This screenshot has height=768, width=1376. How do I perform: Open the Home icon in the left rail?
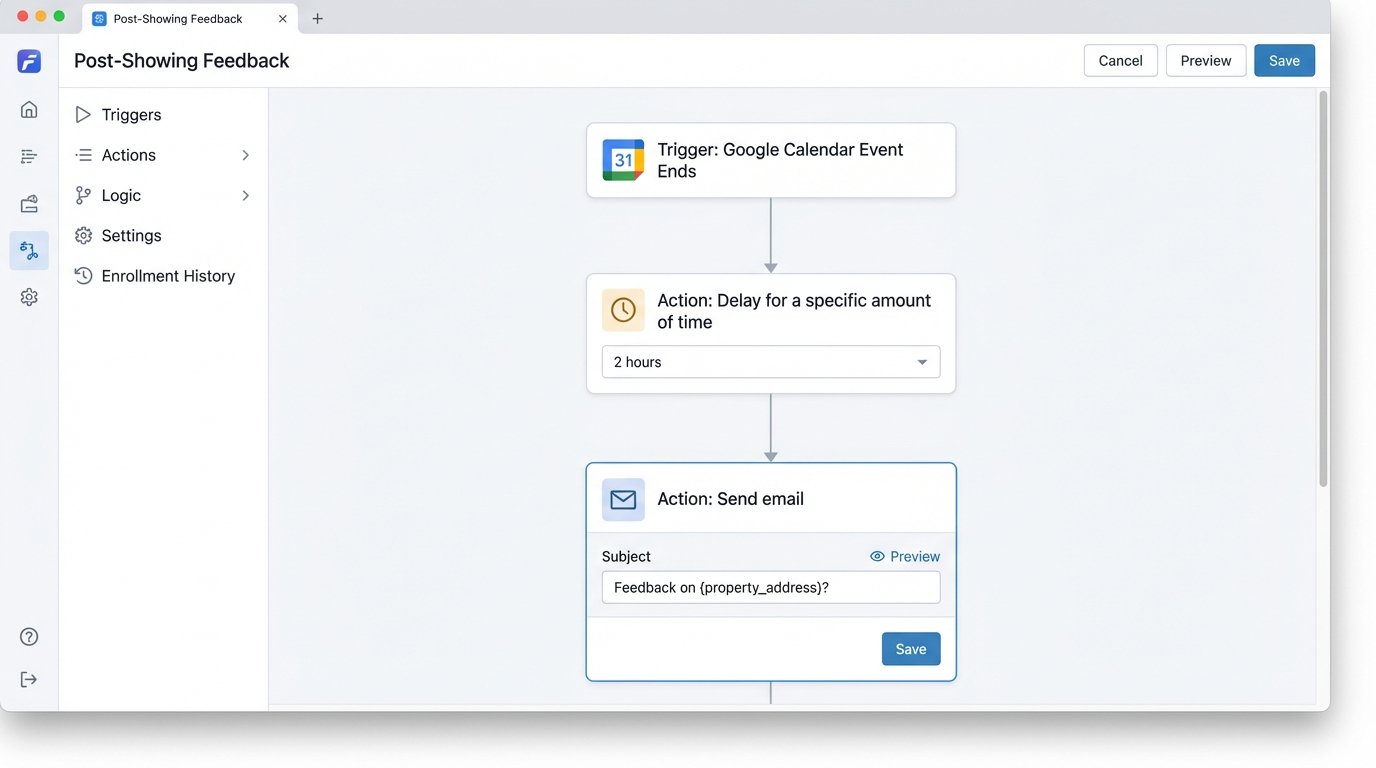coord(29,109)
